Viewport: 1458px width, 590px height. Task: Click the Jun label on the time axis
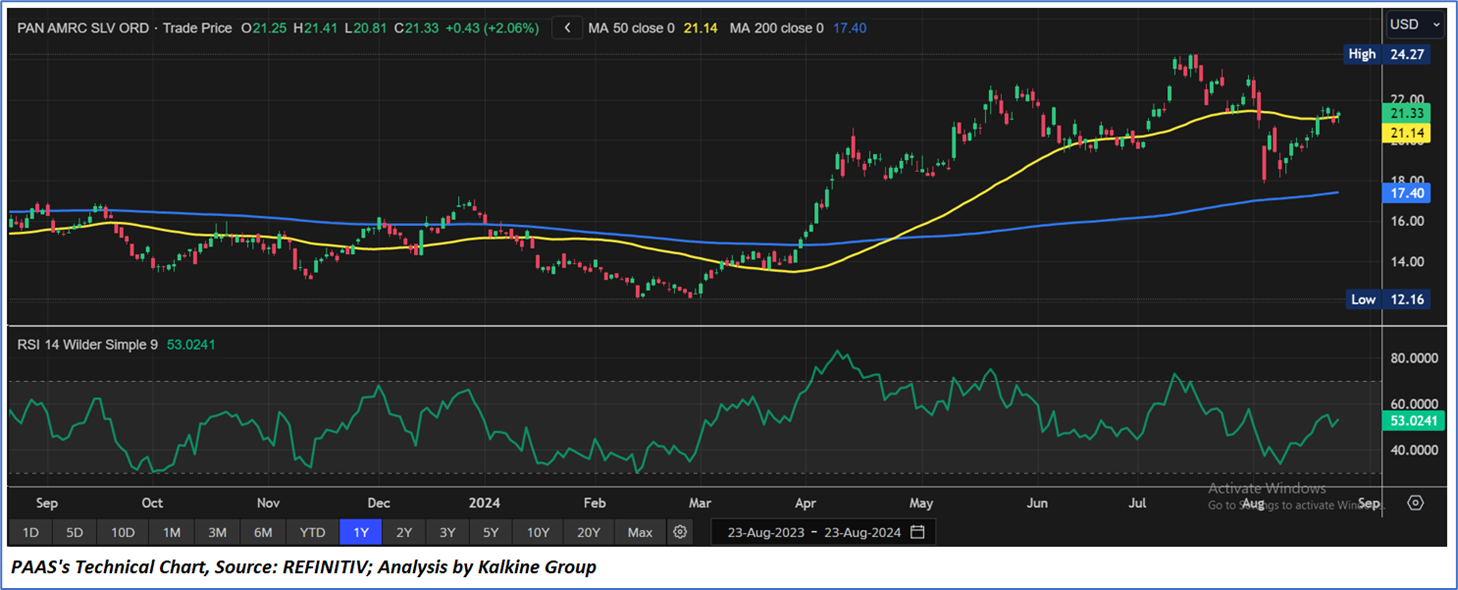tap(1037, 503)
